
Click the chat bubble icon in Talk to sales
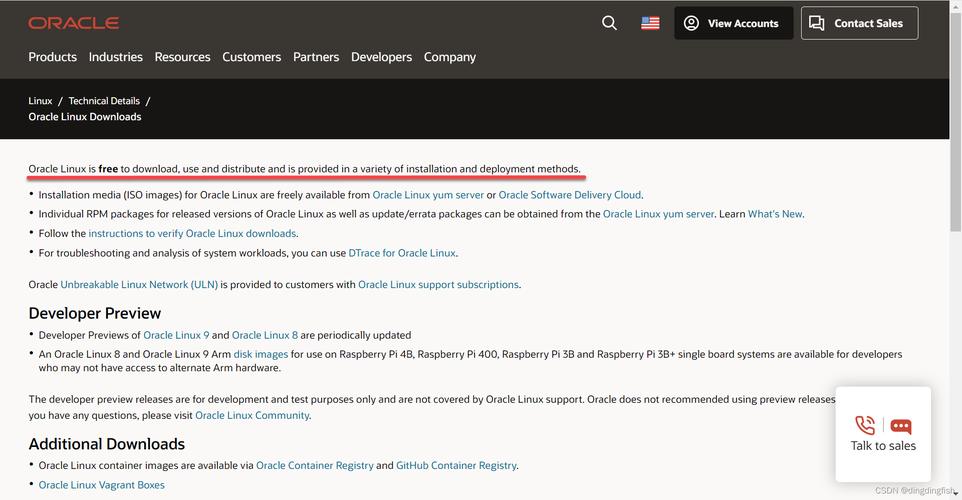pyautogui.click(x=901, y=426)
